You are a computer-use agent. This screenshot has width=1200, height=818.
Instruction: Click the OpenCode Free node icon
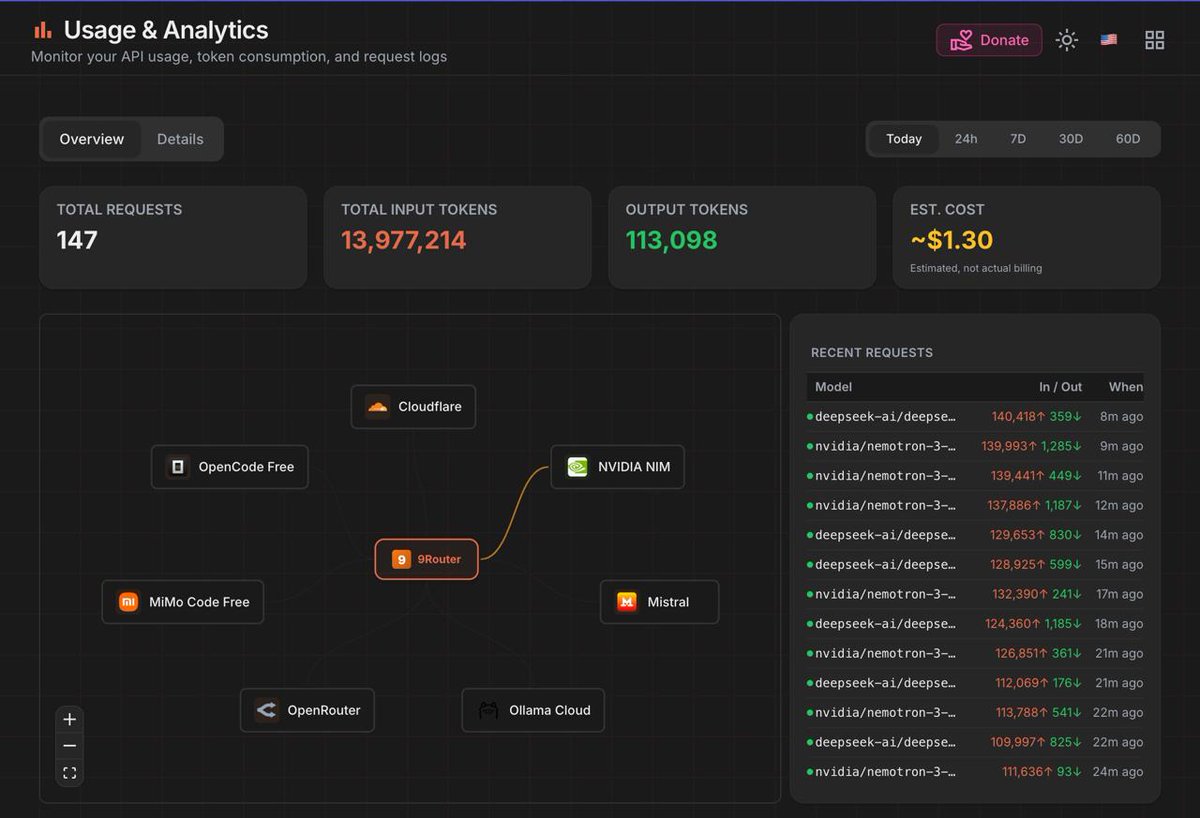point(178,467)
